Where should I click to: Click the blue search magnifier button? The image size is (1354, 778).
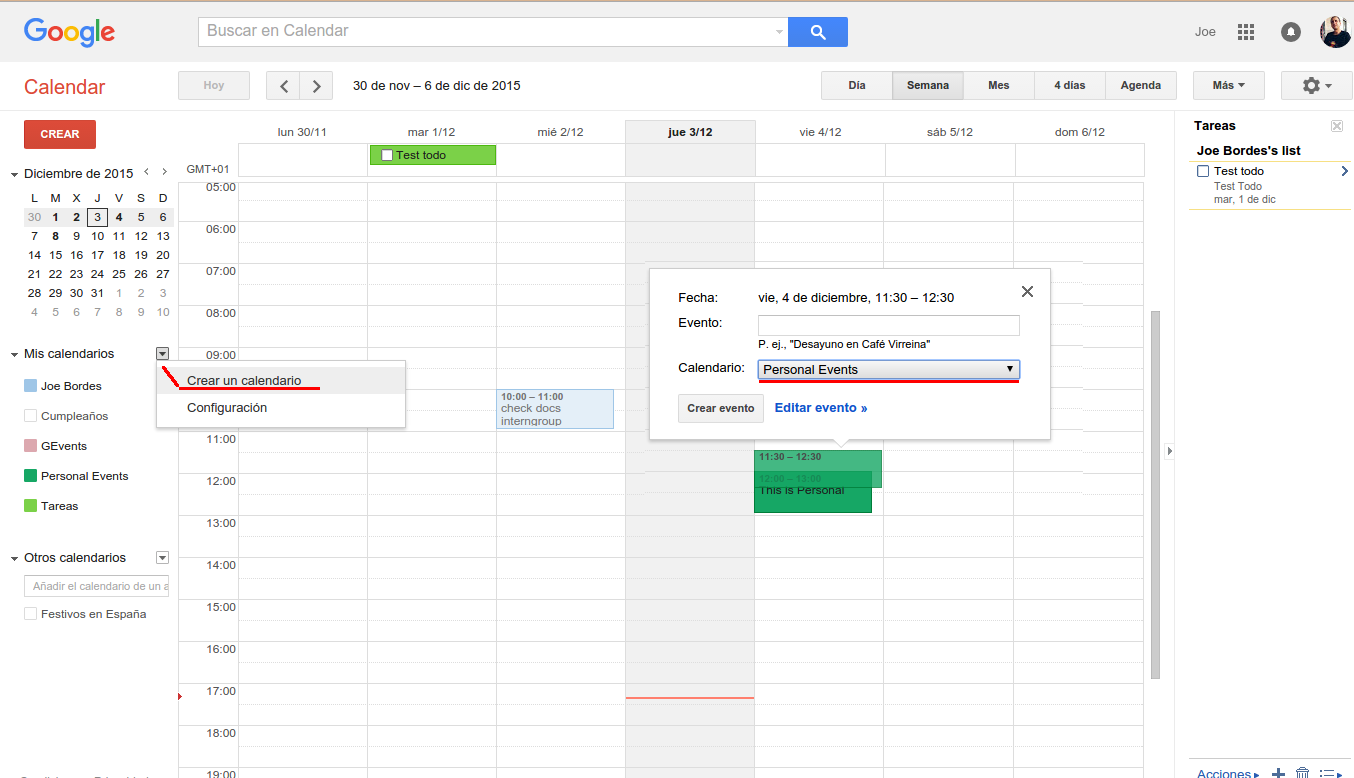click(817, 32)
